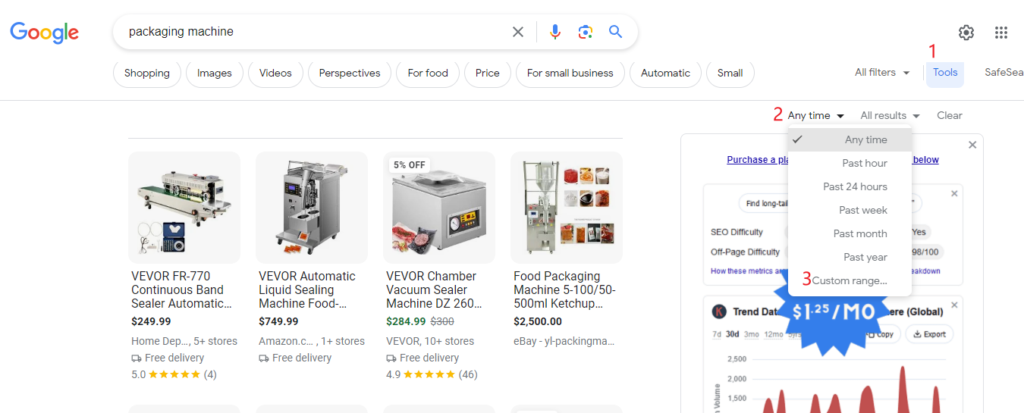Viewport: 1024px width, 413px height.
Task: Copy the trend data
Action: point(881,334)
